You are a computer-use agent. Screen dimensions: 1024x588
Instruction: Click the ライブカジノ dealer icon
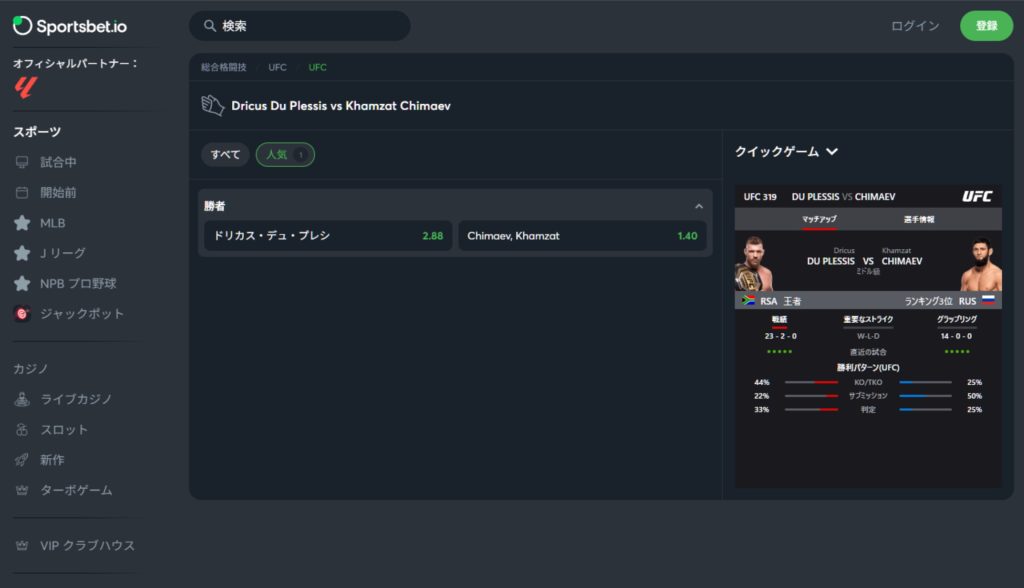click(x=22, y=399)
